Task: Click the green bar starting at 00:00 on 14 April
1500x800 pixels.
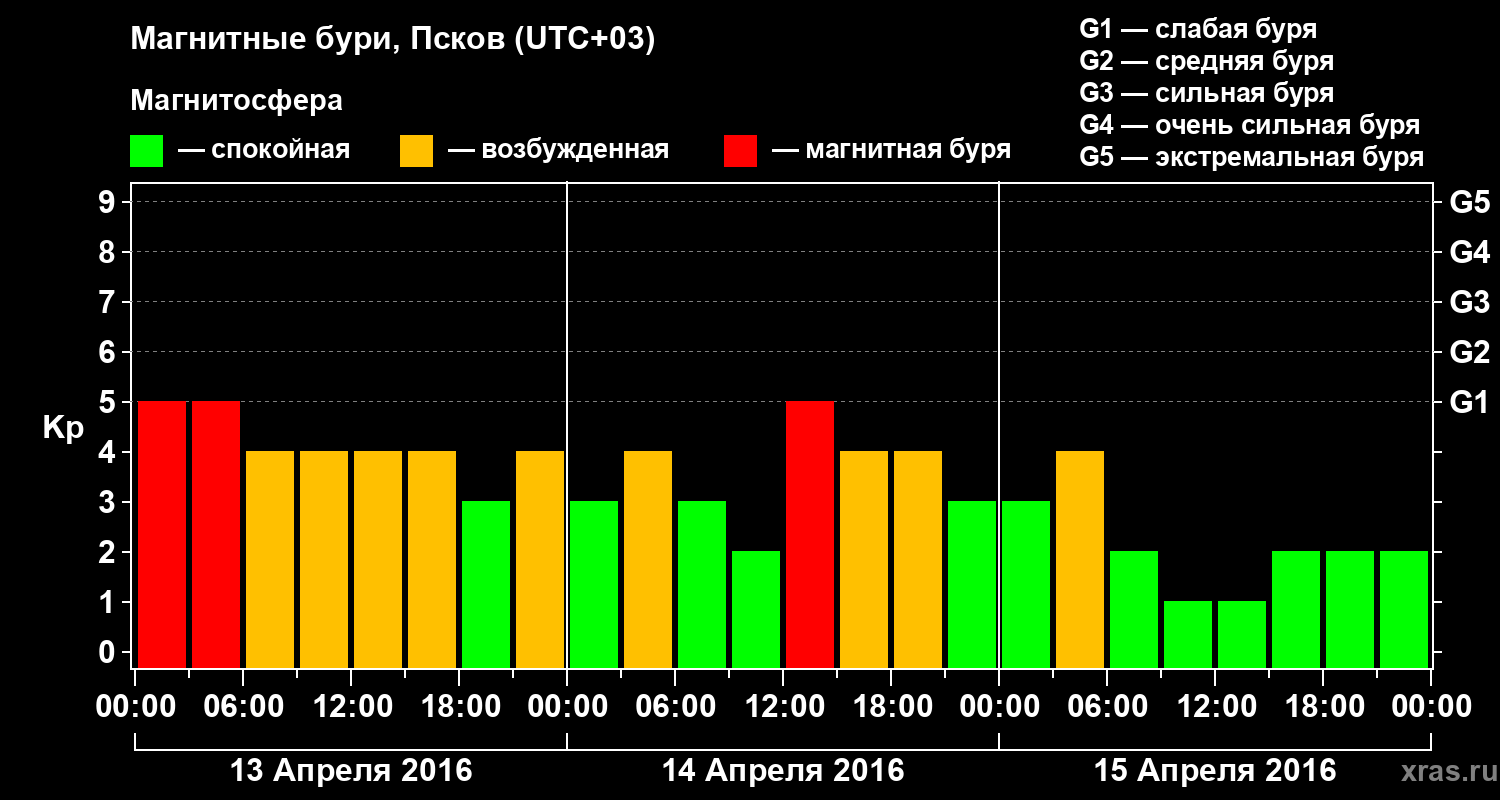Action: tap(594, 584)
